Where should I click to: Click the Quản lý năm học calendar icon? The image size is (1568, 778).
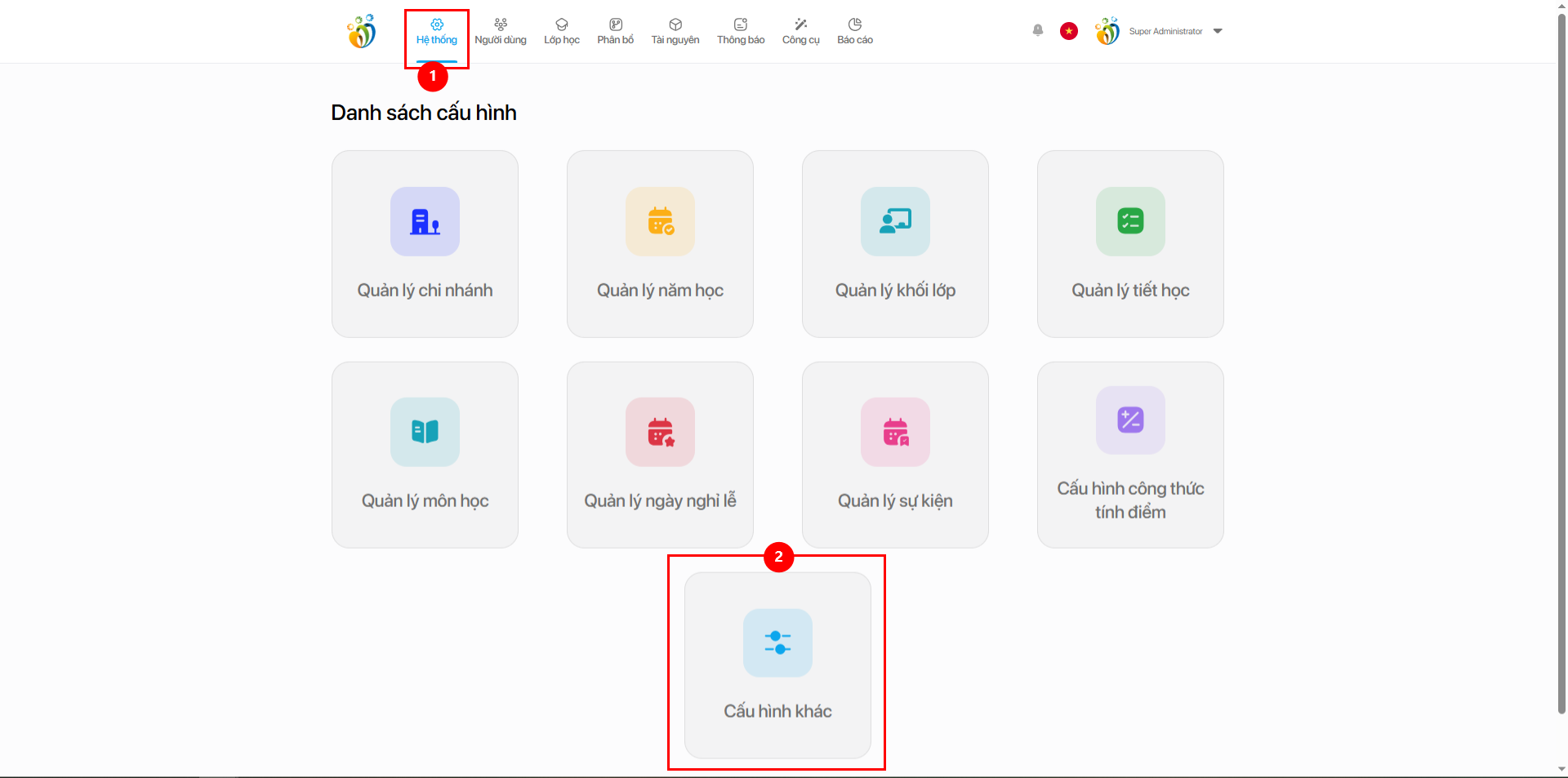pos(660,221)
